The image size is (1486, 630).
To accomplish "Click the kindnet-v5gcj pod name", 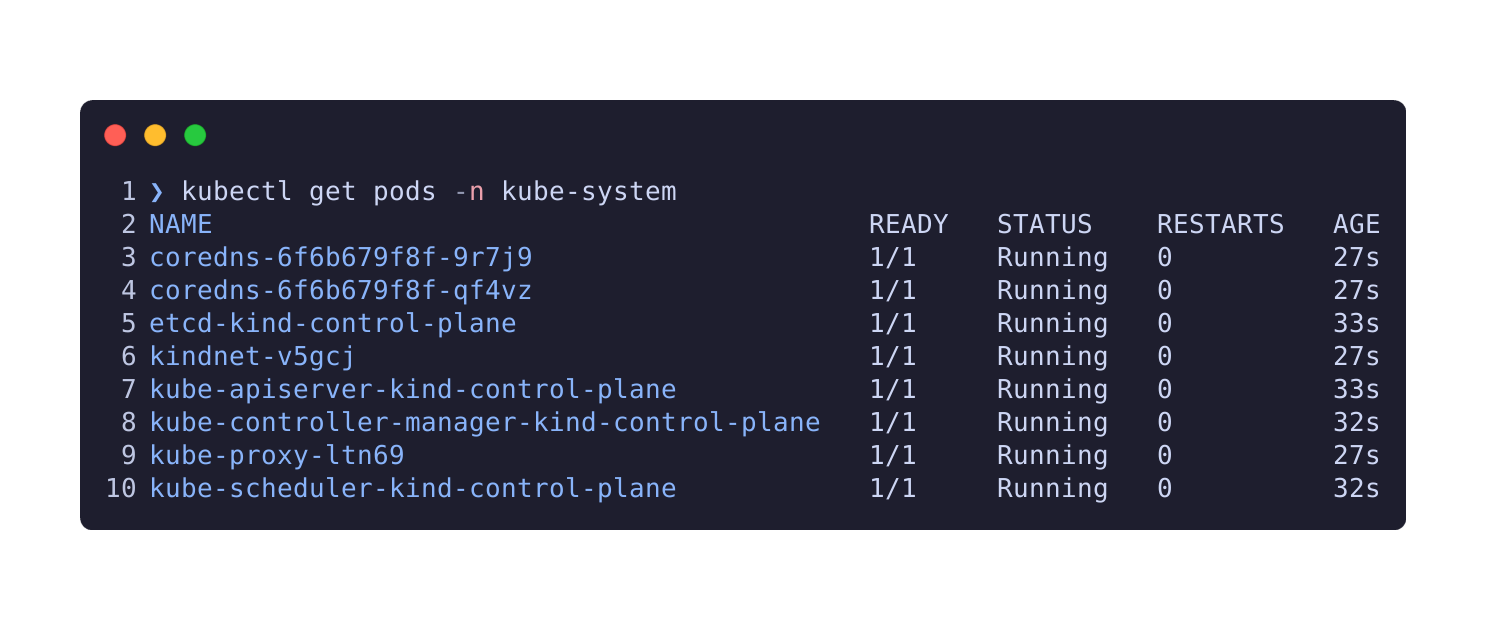I will pyautogui.click(x=252, y=357).
